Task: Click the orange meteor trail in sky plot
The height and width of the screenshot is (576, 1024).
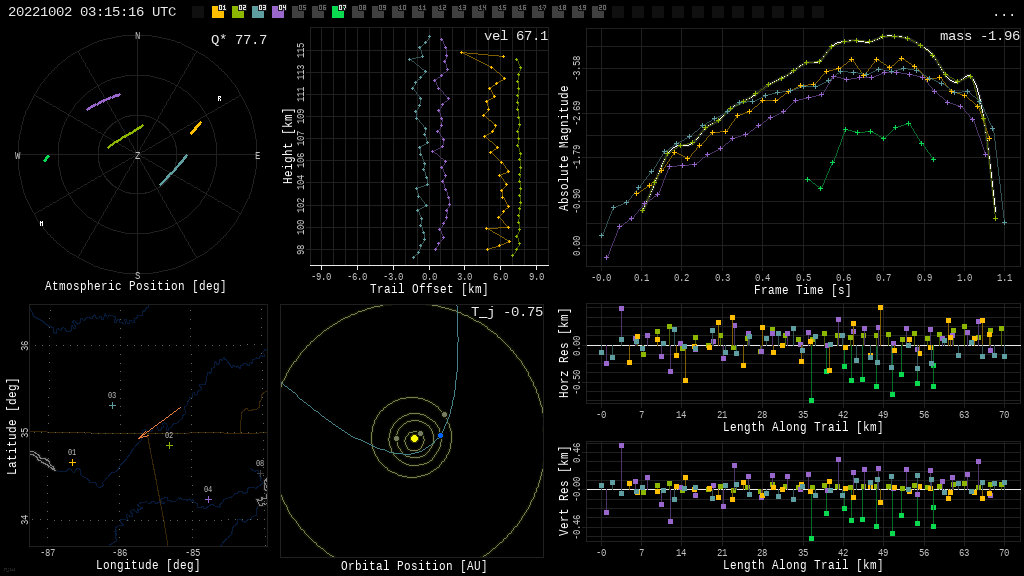Action: (196, 128)
